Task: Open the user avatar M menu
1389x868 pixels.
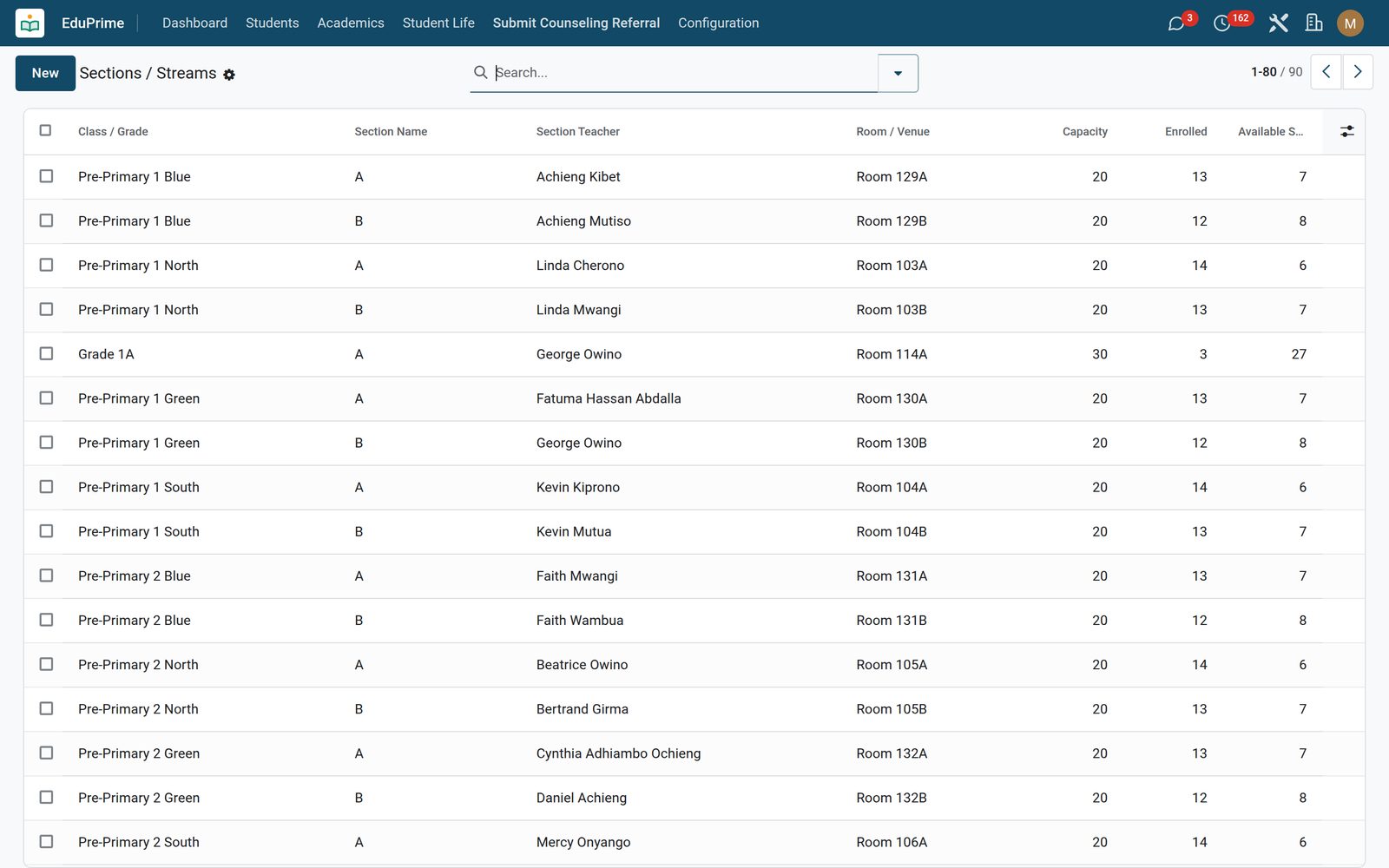Action: click(1350, 23)
